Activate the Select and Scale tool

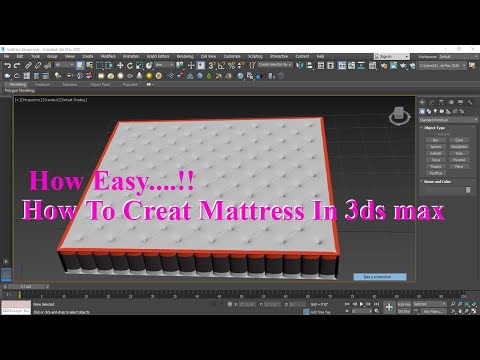tap(139, 66)
